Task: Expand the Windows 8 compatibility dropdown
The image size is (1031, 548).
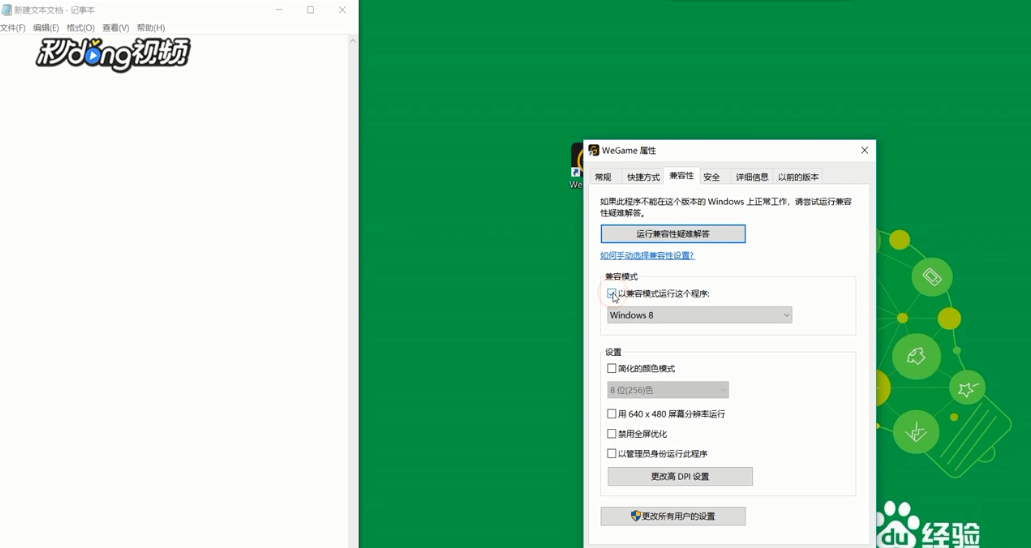Action: (x=699, y=315)
